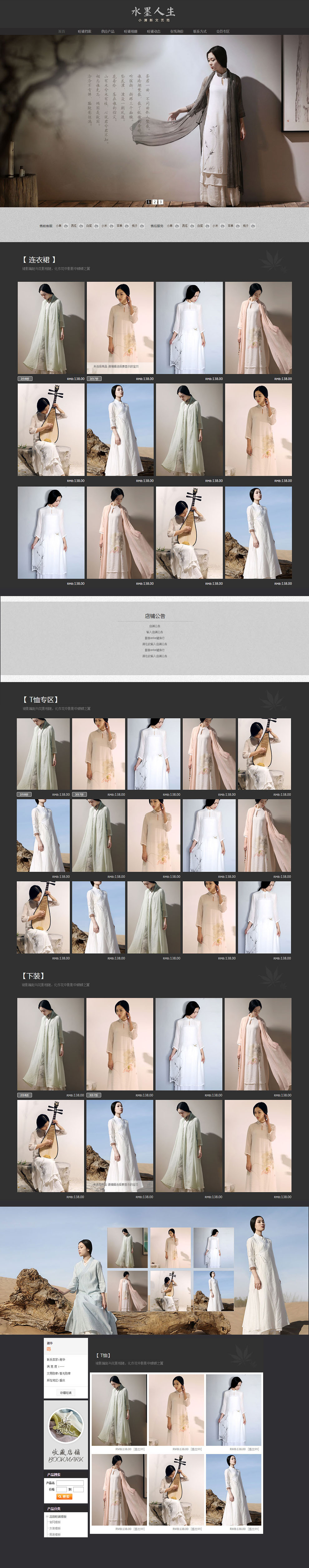Open the 在线询价 navigation item
Viewport: 309px width, 1568px height.
(176, 31)
